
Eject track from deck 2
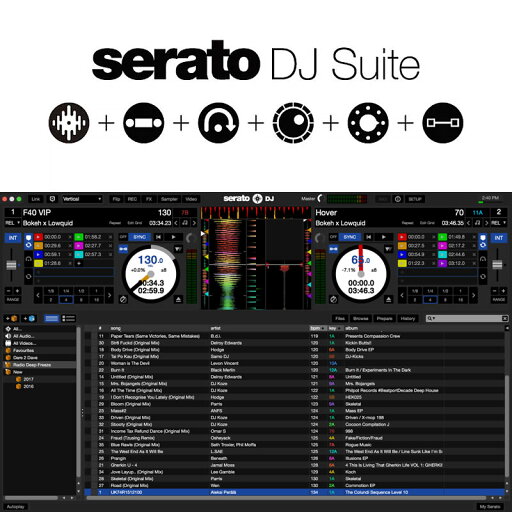click(x=388, y=299)
